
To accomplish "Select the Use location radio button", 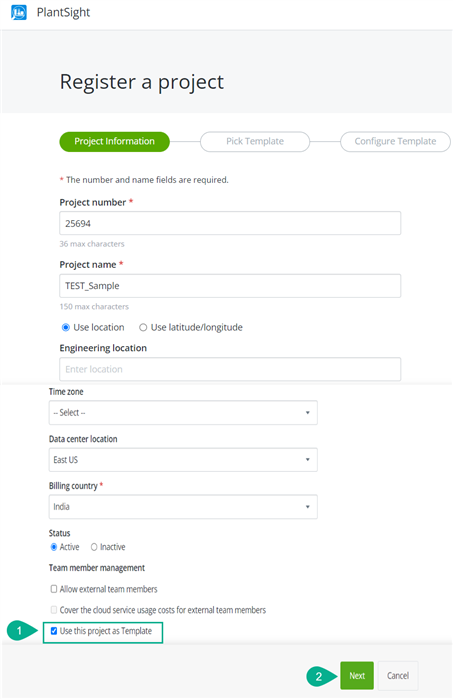I will 66,328.
